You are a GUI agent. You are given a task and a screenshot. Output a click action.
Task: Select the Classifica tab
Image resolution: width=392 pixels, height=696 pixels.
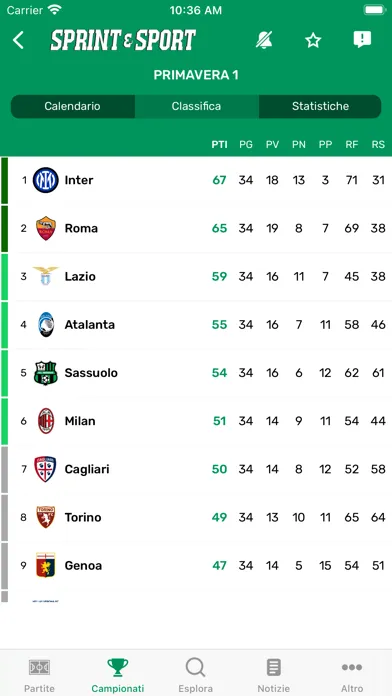pos(196,107)
